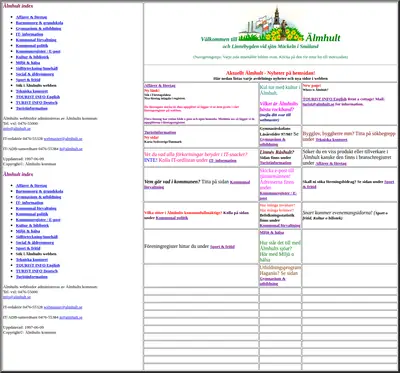Viewport: 400px width, 373px height.
Task: Open IT- information in first index list
Action: pyautogui.click(x=29, y=34)
